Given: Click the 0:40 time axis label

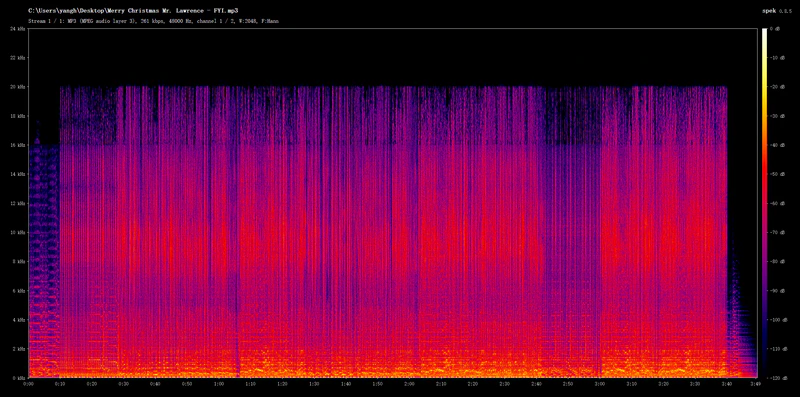Looking at the screenshot, I should [x=156, y=383].
